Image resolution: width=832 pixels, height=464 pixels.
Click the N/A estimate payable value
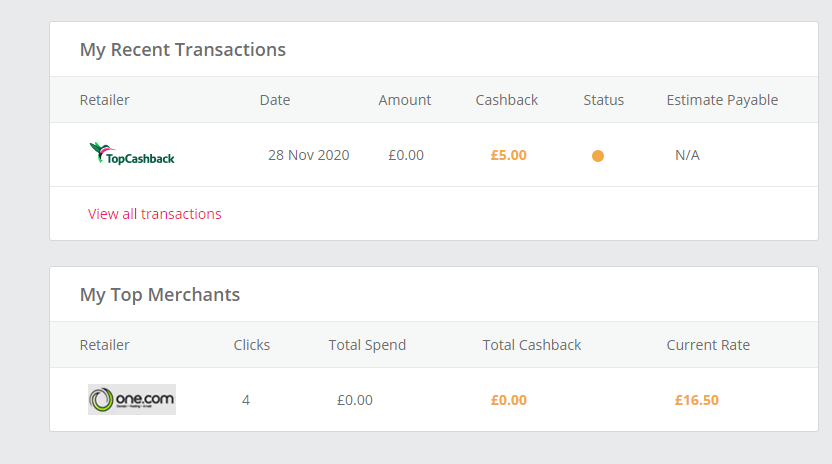[x=688, y=155]
